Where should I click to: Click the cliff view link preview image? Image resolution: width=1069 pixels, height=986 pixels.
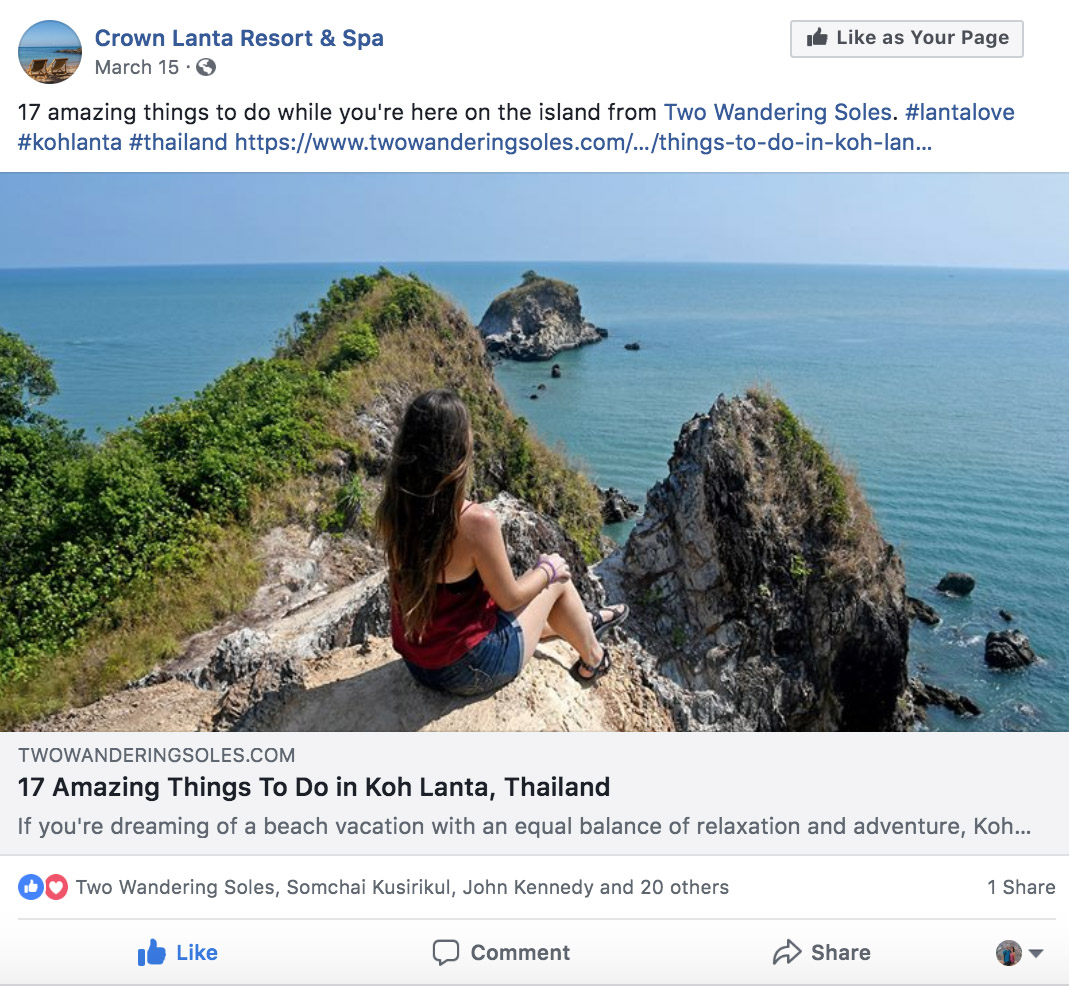[534, 452]
